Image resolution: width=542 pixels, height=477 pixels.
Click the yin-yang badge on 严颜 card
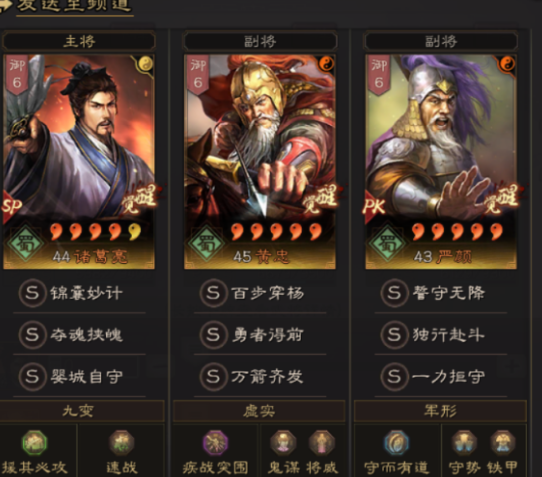click(x=507, y=64)
